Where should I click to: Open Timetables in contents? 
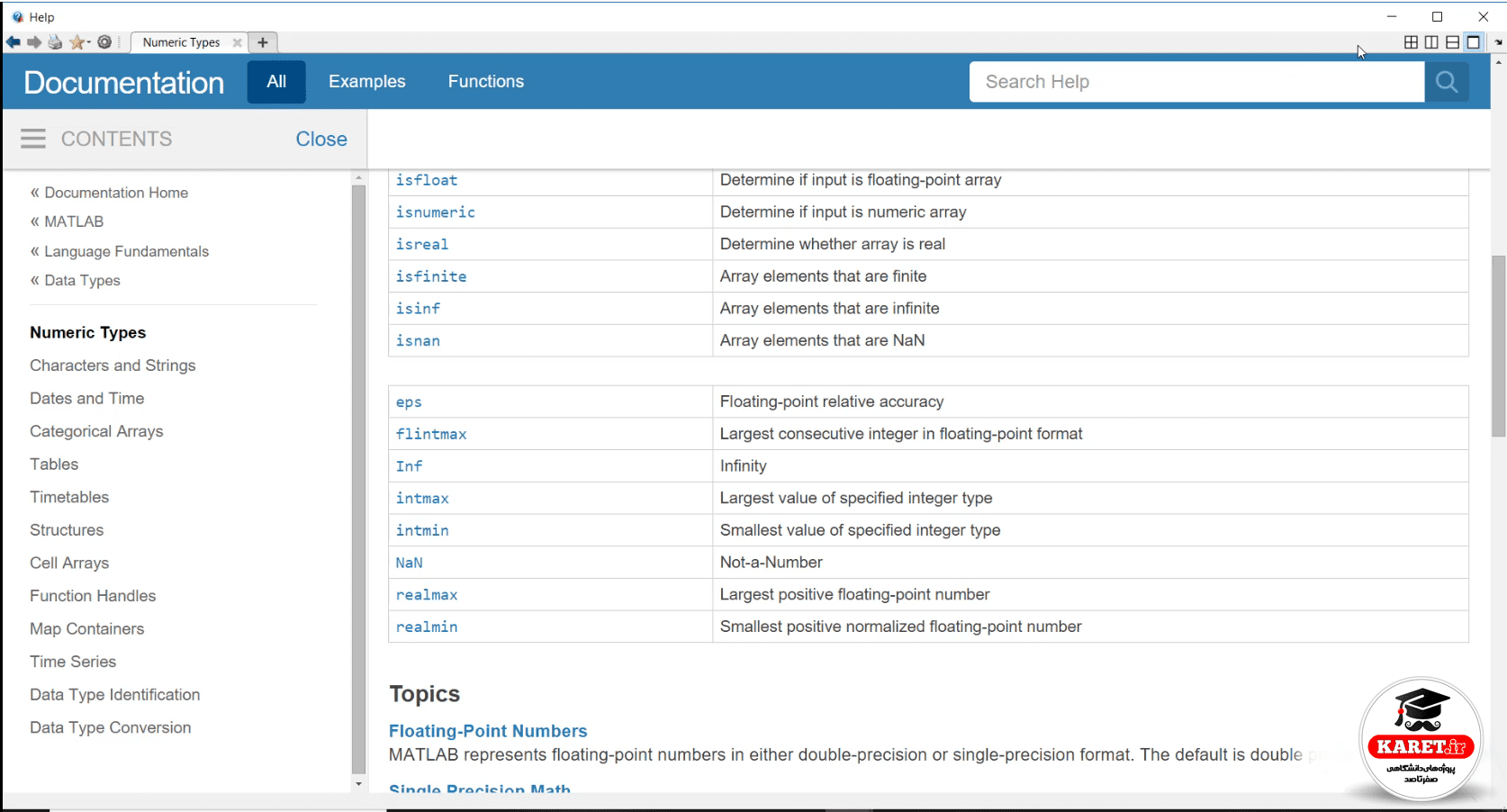(x=69, y=497)
